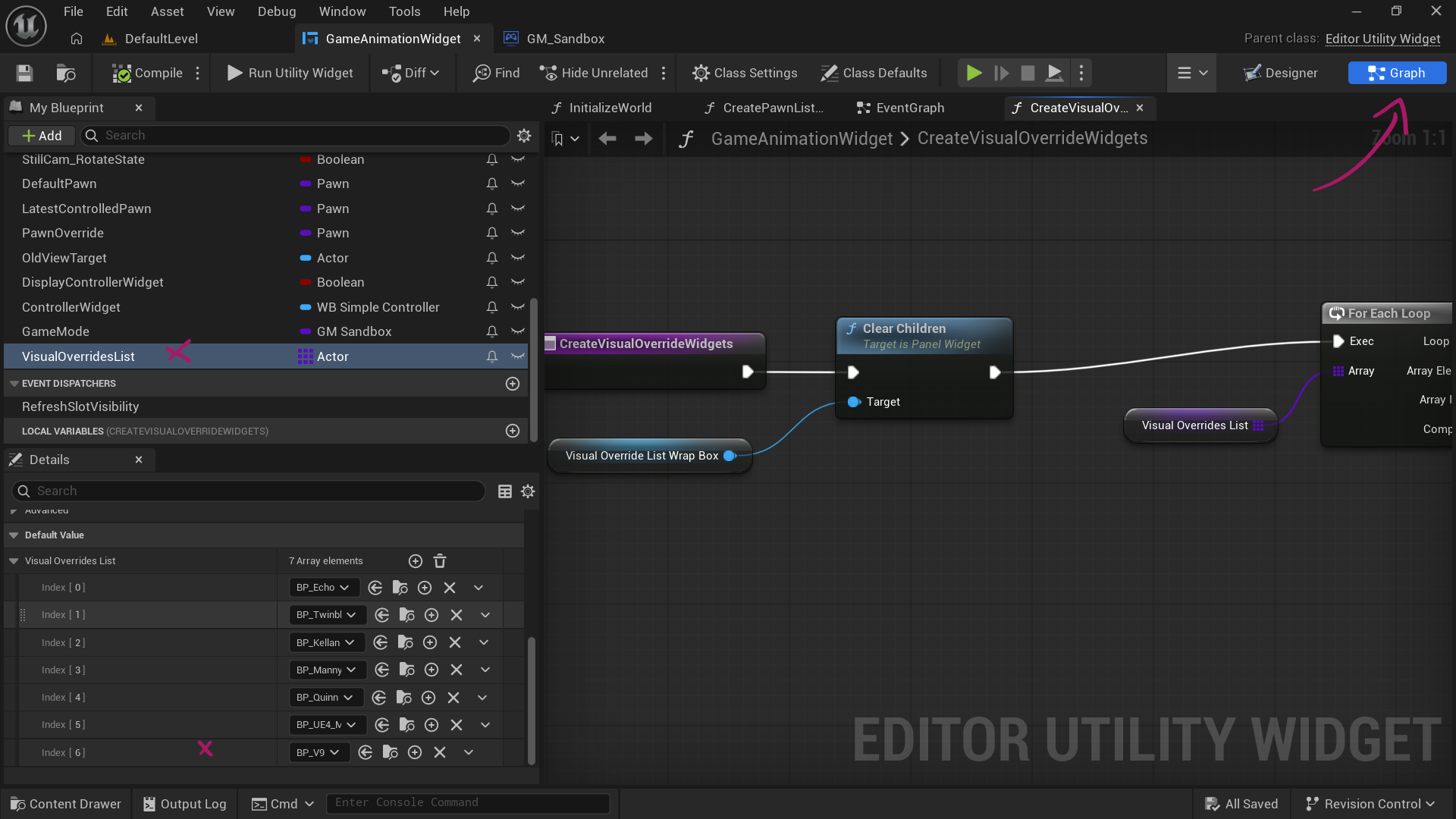Click the console command input field
This screenshot has width=1456, height=819.
467,803
